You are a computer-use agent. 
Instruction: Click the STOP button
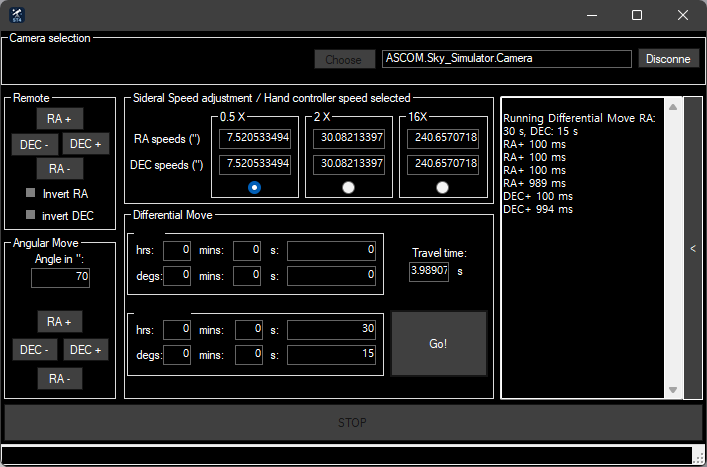(353, 422)
